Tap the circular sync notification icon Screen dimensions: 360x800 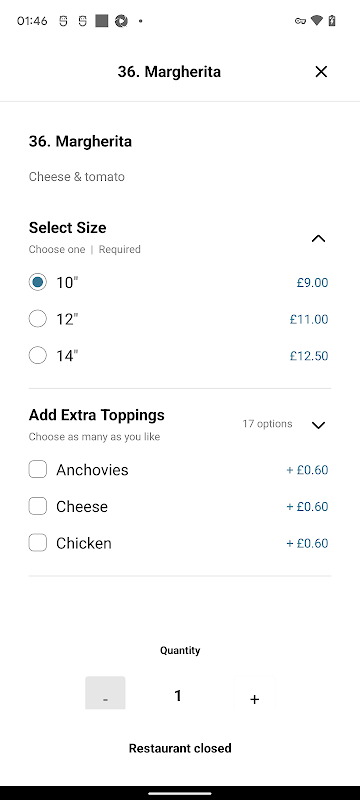point(121,21)
